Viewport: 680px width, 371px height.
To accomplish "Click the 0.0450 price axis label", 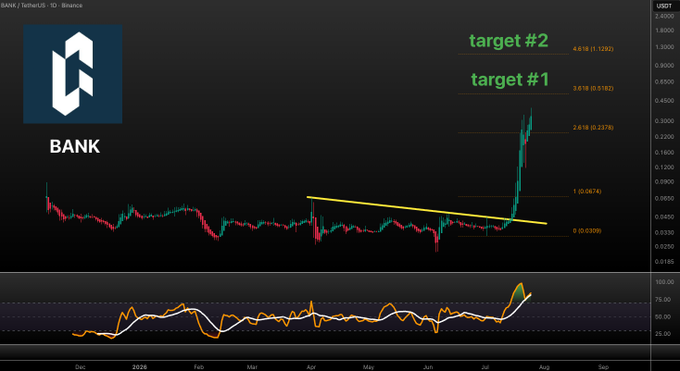I will click(664, 217).
